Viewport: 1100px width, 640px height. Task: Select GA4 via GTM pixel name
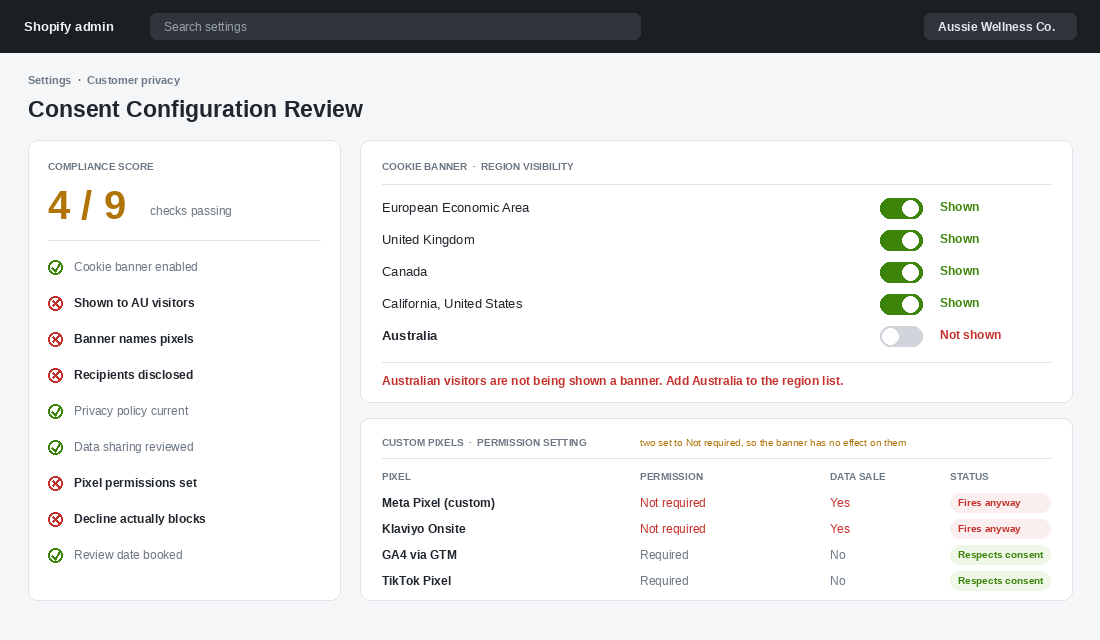420,554
